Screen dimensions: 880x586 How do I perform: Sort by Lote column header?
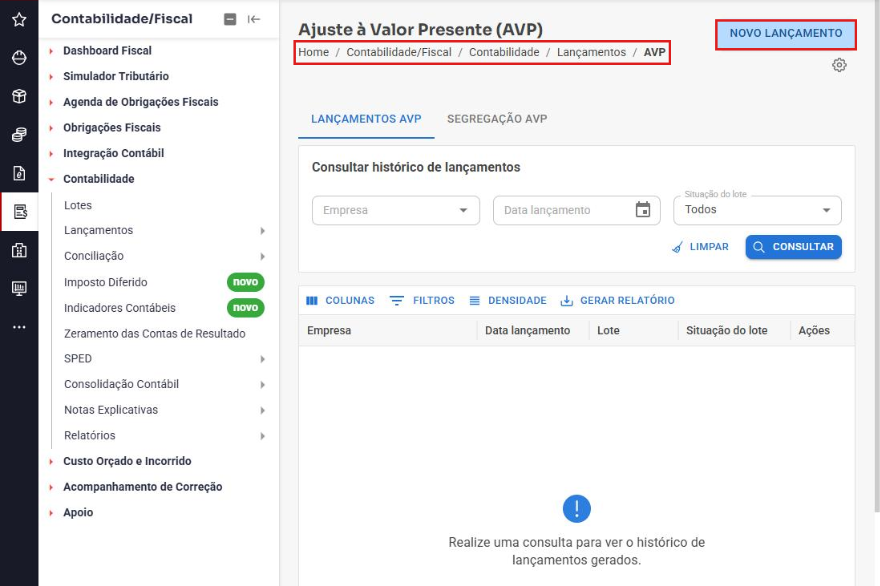click(634, 331)
